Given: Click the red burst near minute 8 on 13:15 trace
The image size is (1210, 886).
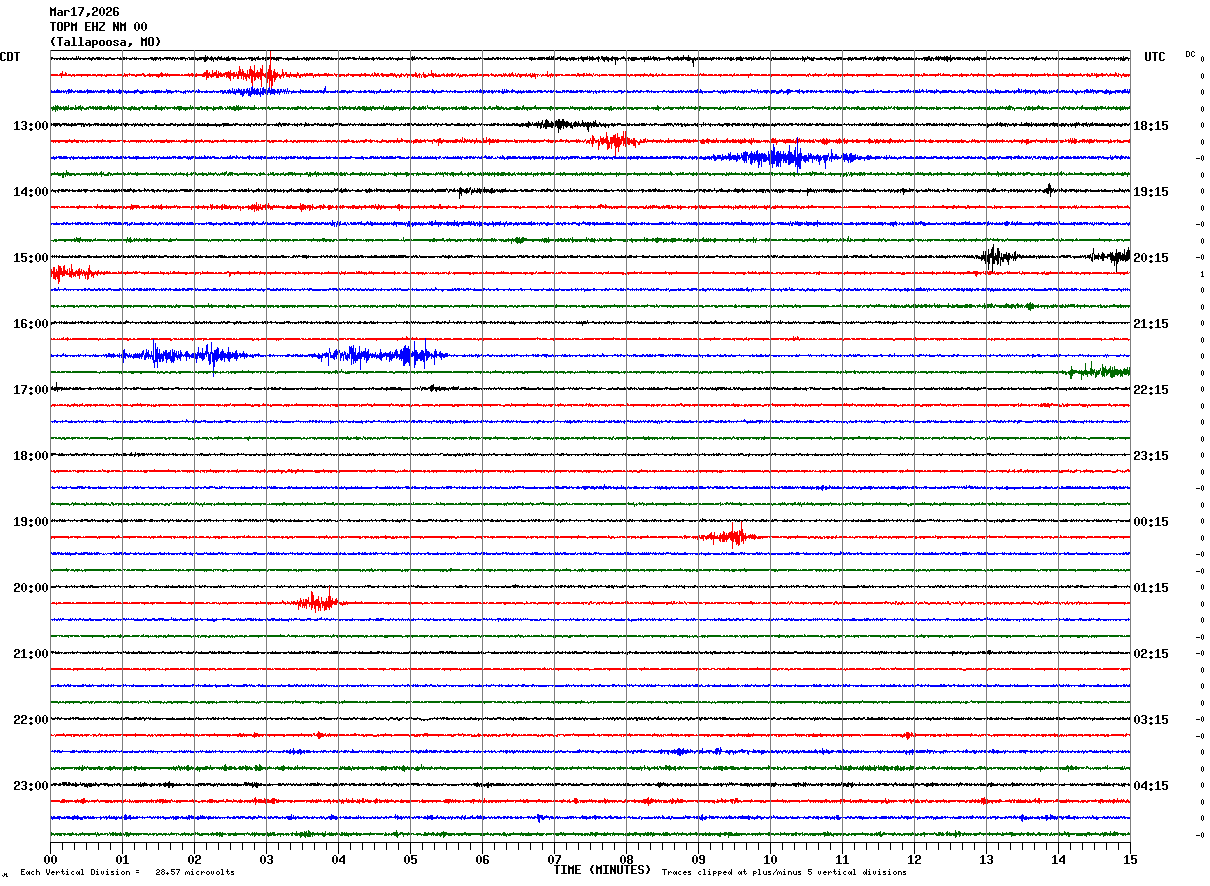Looking at the screenshot, I should [x=614, y=141].
